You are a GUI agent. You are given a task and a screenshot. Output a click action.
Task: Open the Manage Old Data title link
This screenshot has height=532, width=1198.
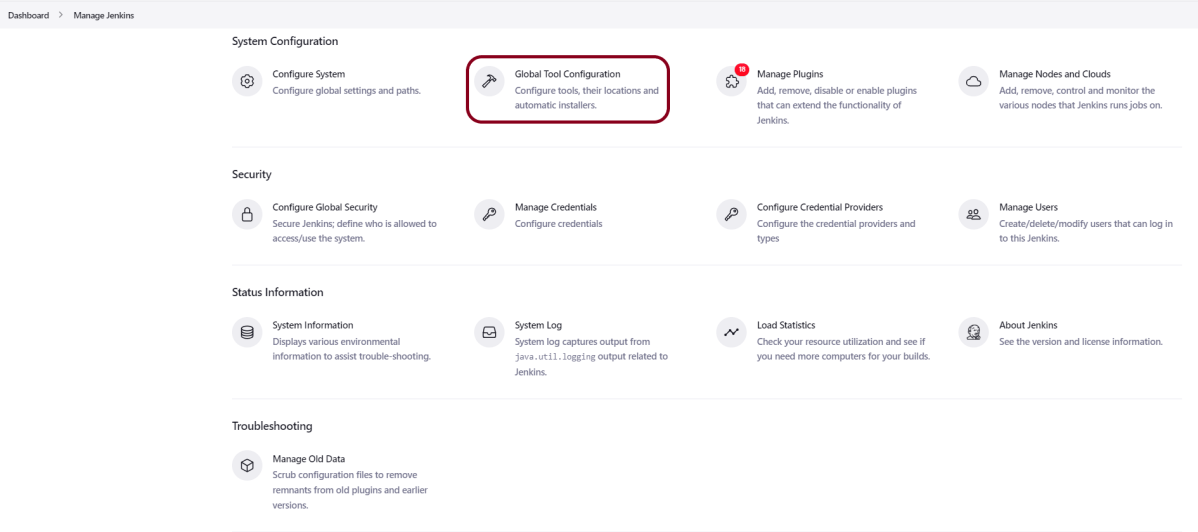308,459
